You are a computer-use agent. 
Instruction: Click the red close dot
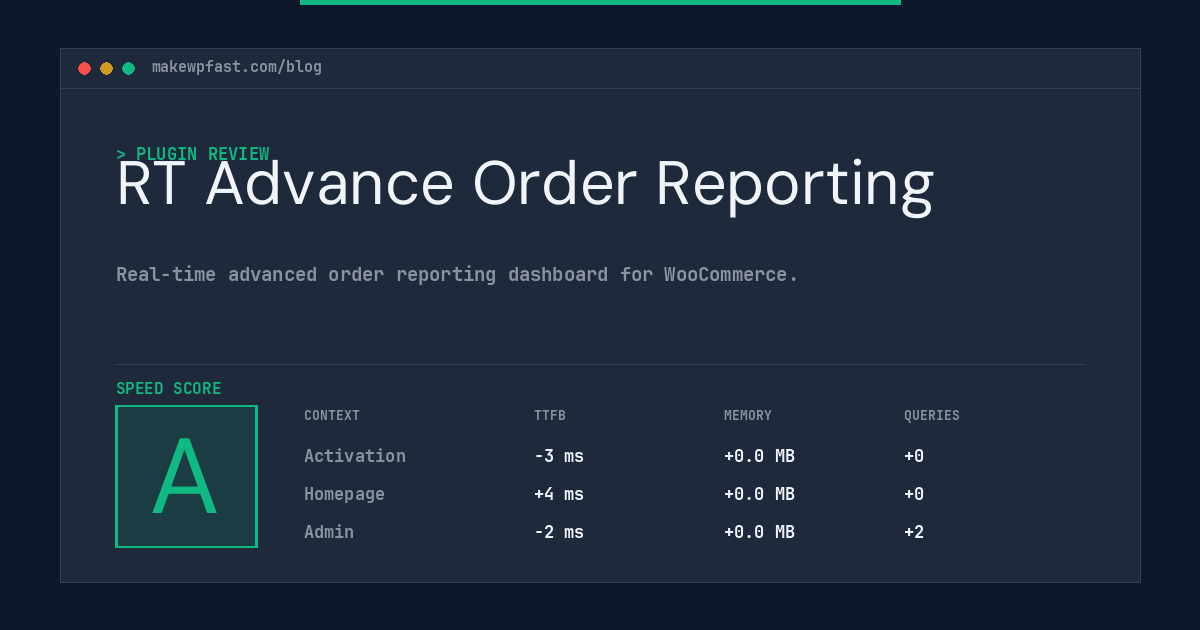coord(84,68)
